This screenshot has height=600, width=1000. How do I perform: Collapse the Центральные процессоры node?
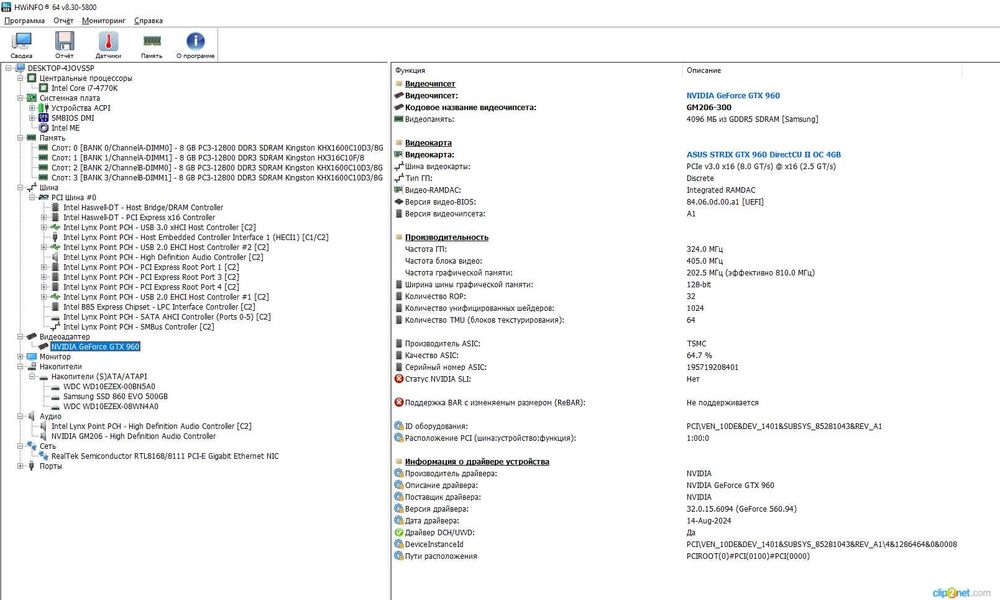20,78
